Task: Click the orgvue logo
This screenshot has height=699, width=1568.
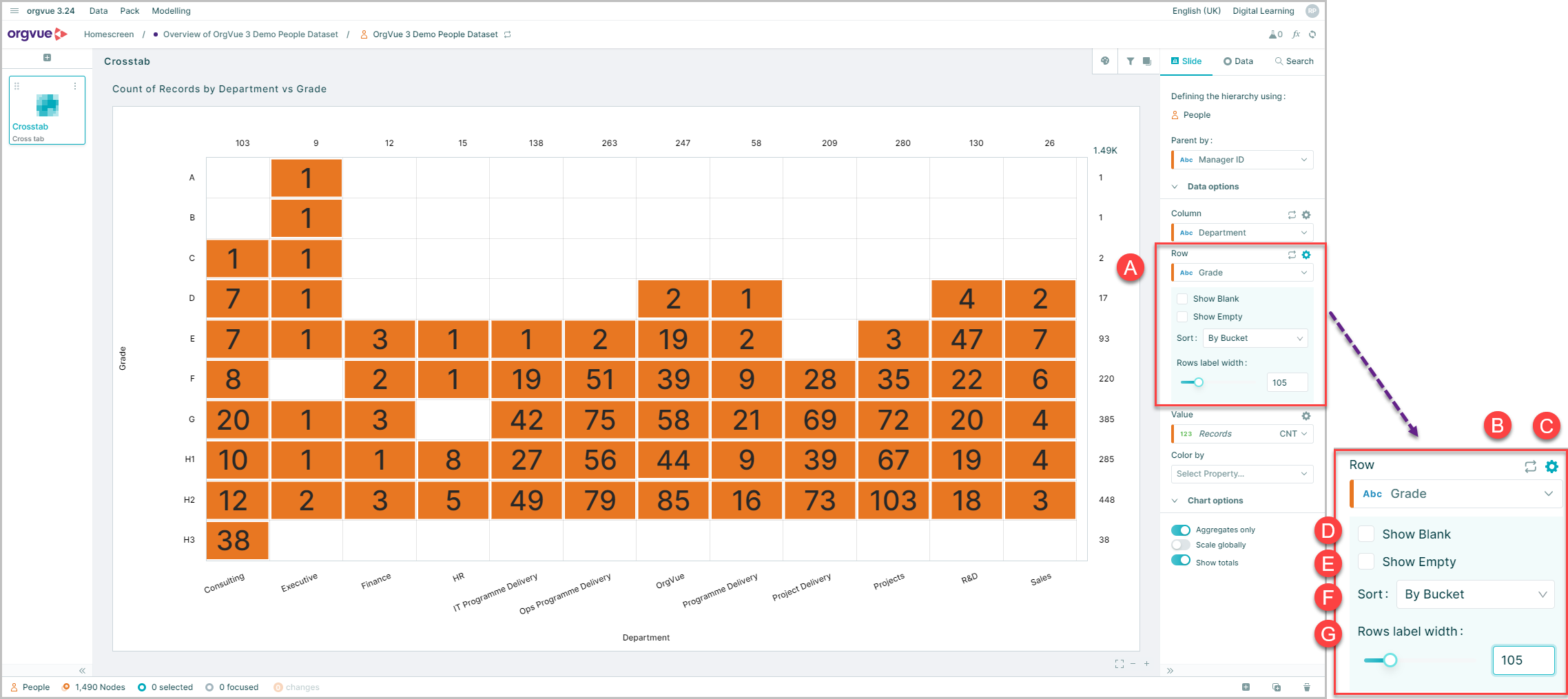Action: point(37,34)
